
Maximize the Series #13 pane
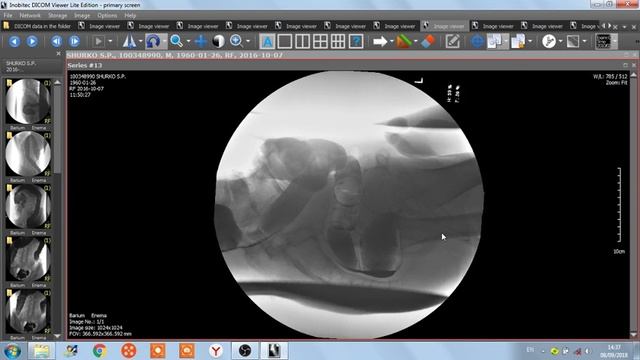tap(625, 65)
